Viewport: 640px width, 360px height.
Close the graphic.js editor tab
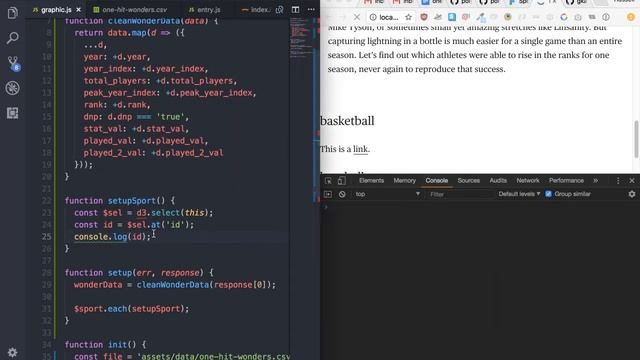click(78, 9)
